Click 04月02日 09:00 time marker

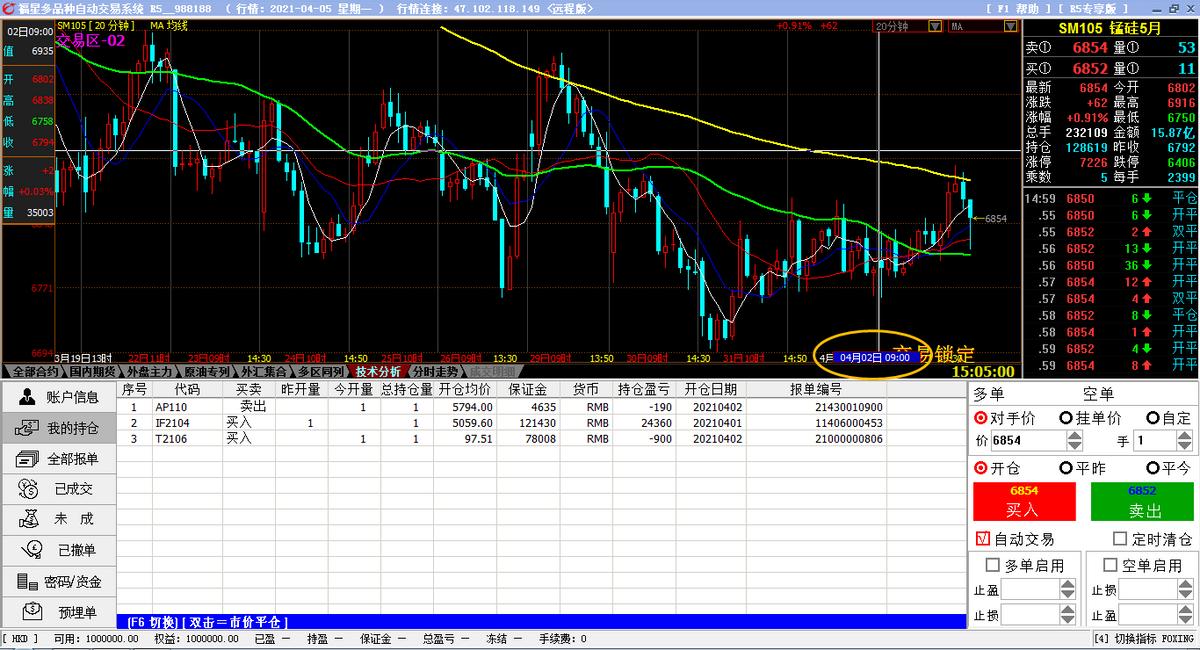(875, 357)
